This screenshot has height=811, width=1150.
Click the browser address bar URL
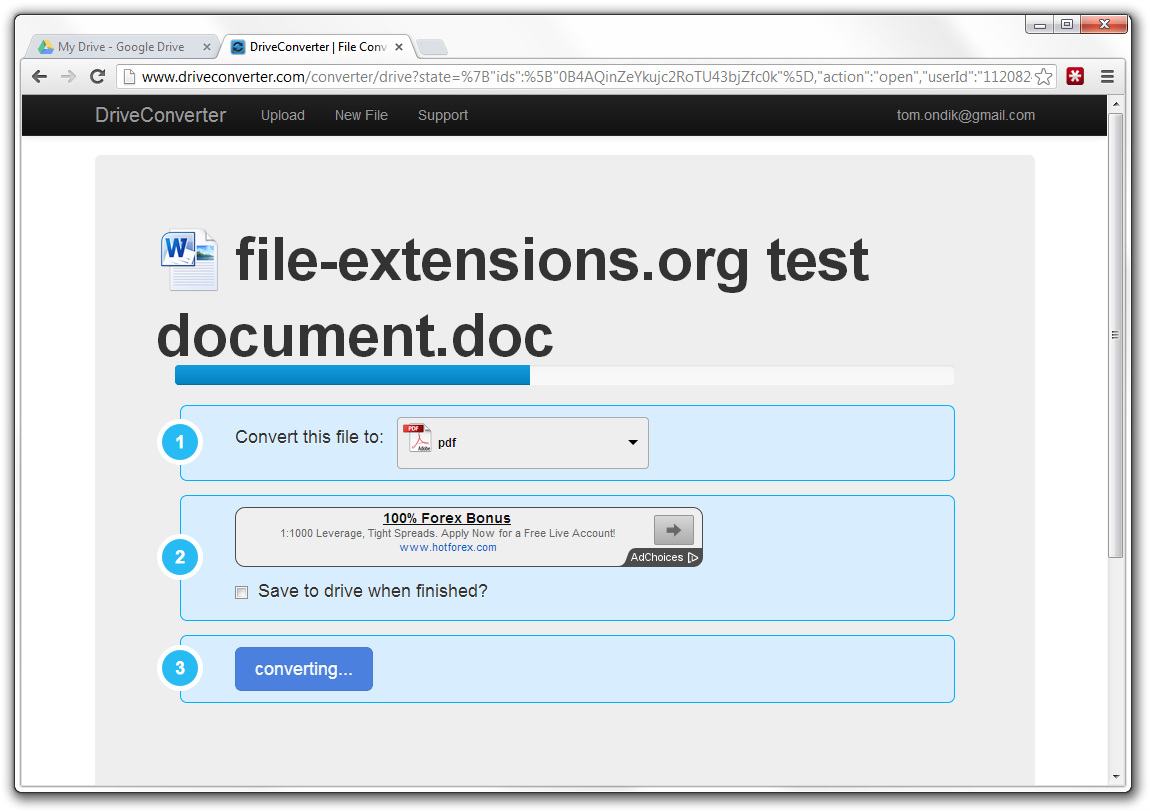click(x=586, y=76)
